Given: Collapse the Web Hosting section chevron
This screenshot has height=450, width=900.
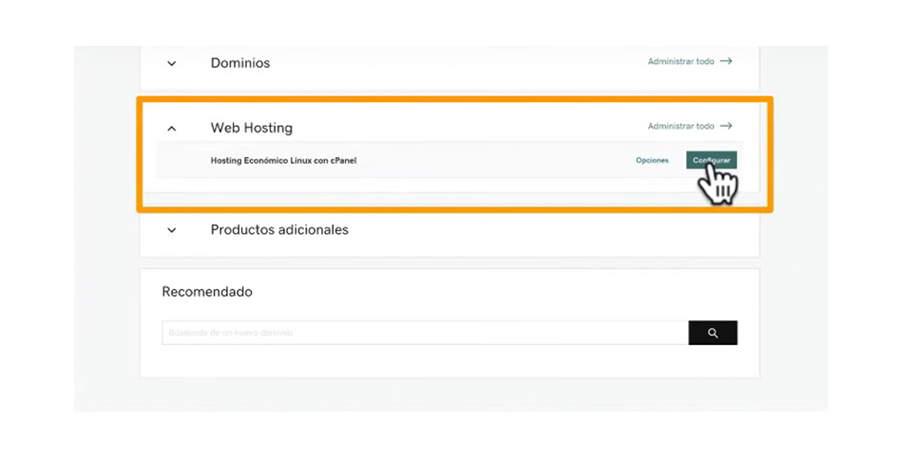Looking at the screenshot, I should pyautogui.click(x=172, y=129).
